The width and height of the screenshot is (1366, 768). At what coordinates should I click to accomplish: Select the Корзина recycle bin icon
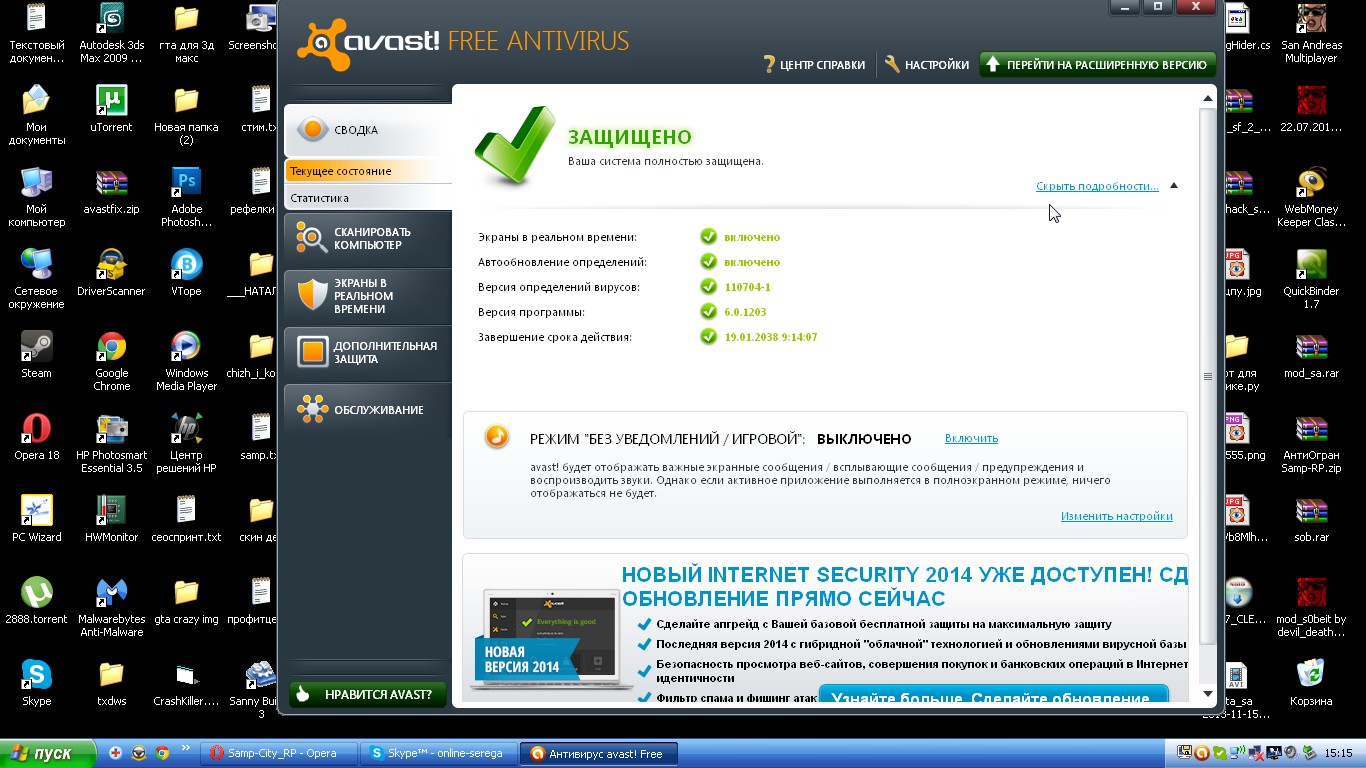pyautogui.click(x=1311, y=682)
